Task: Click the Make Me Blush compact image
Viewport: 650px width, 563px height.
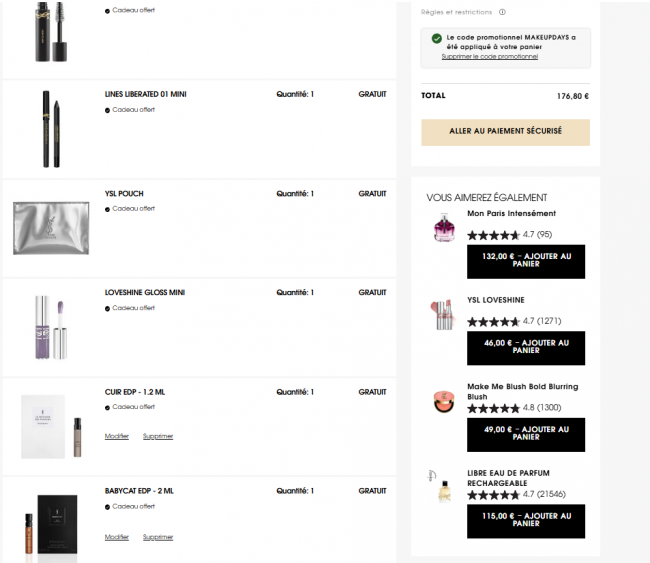Action: [444, 401]
